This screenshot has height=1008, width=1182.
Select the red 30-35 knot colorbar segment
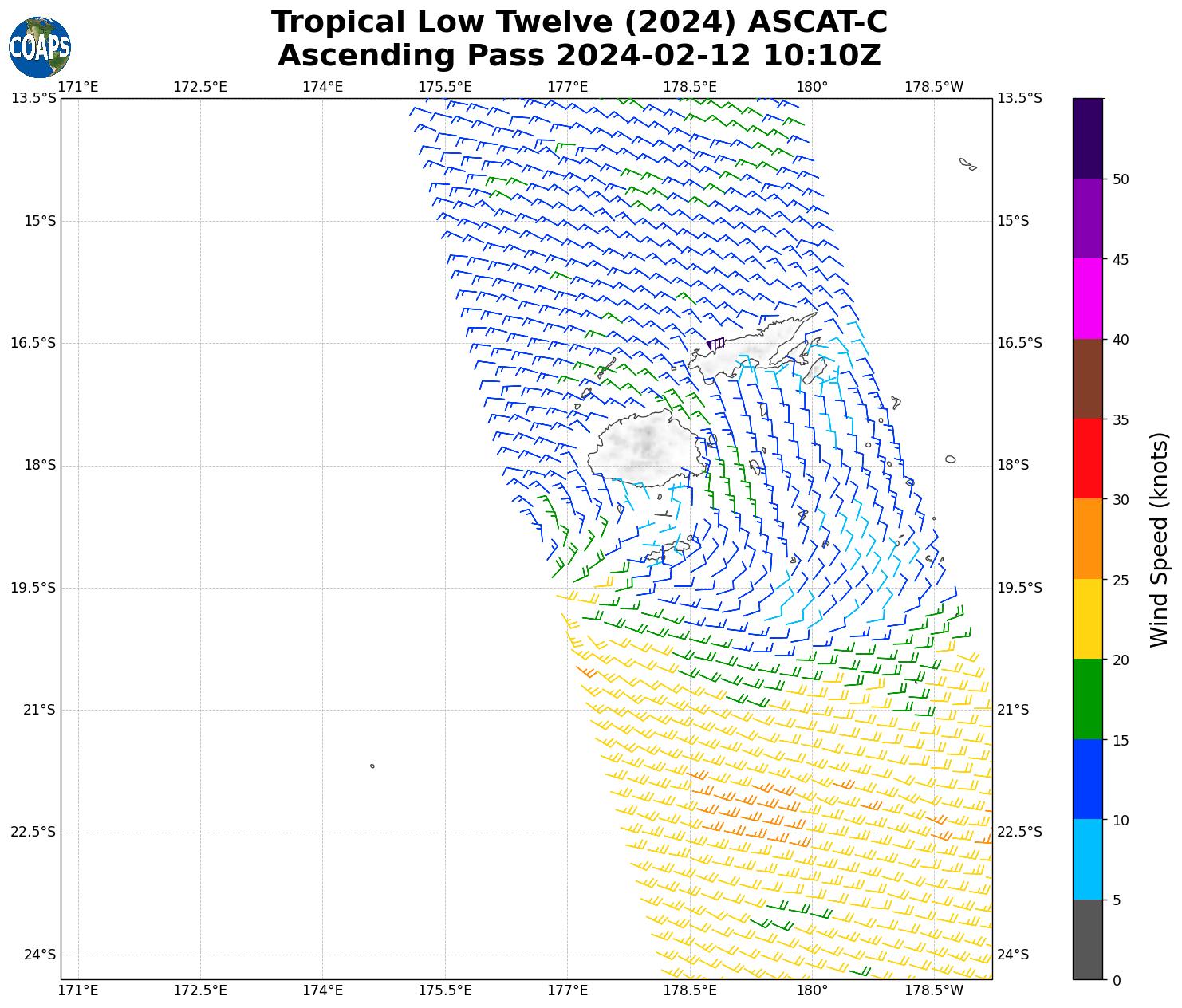coord(1087,459)
